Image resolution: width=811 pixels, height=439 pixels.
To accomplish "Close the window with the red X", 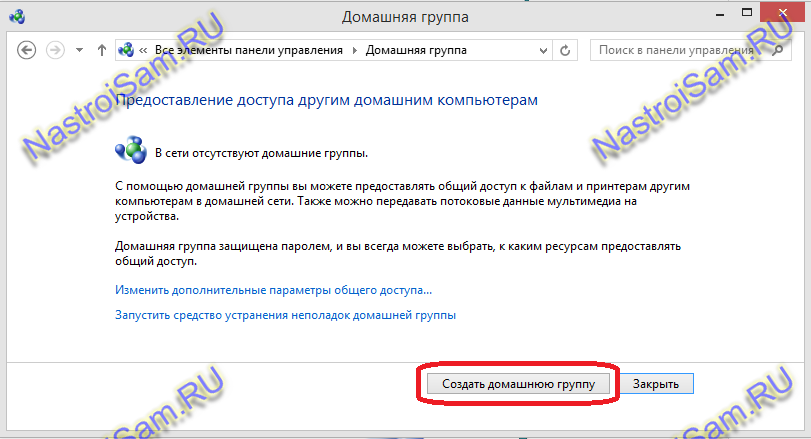I will point(783,12).
